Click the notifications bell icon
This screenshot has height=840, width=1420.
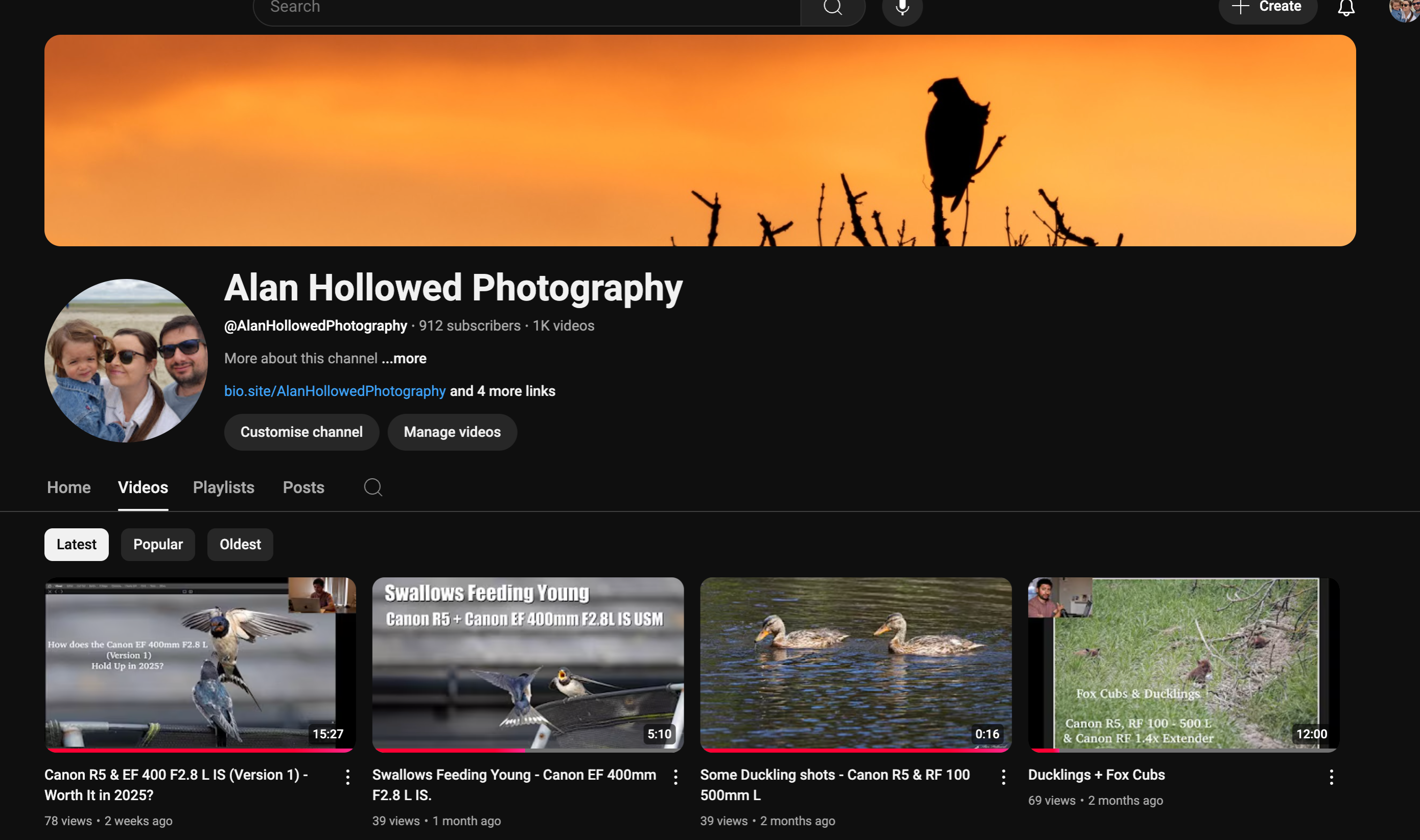(1346, 7)
